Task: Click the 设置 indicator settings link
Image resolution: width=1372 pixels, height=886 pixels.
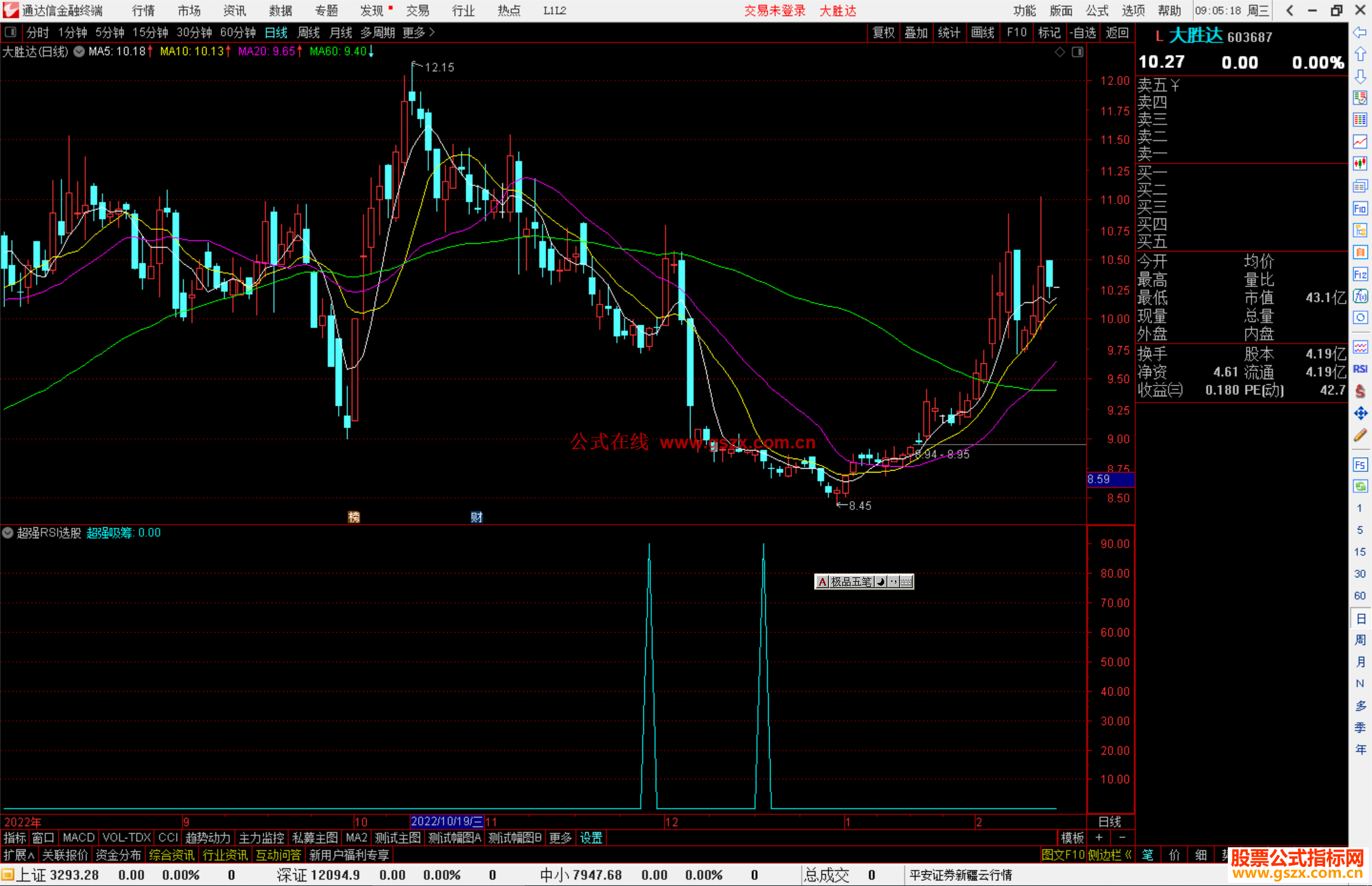Action: coord(591,838)
